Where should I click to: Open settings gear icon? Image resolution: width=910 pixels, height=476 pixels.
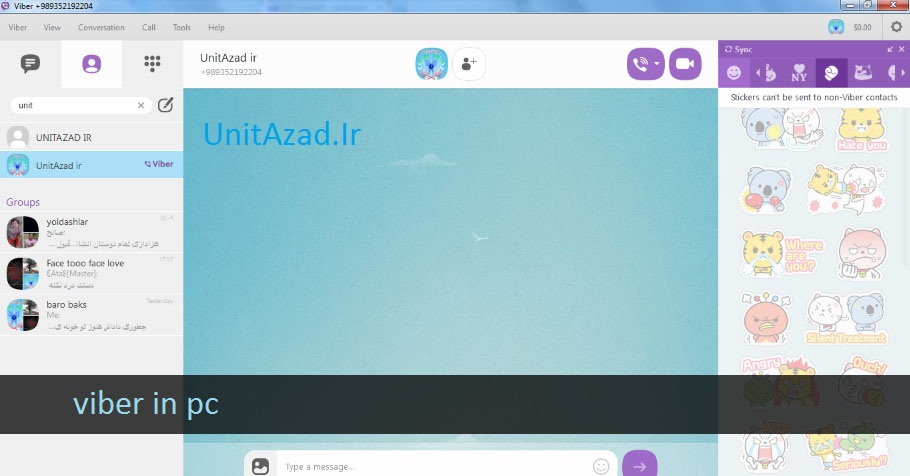896,27
